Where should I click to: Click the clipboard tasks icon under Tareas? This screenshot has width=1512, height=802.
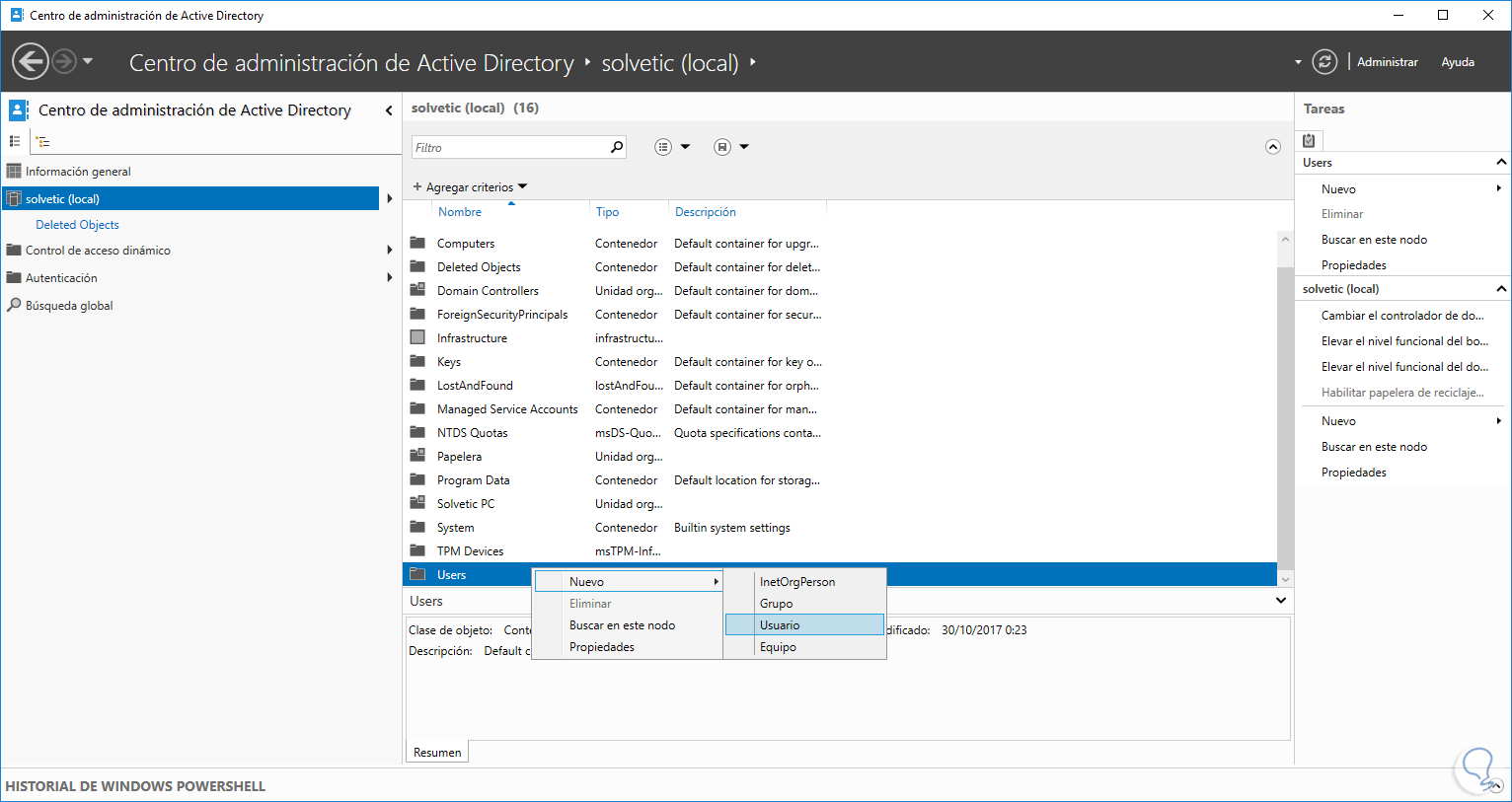coord(1309,140)
